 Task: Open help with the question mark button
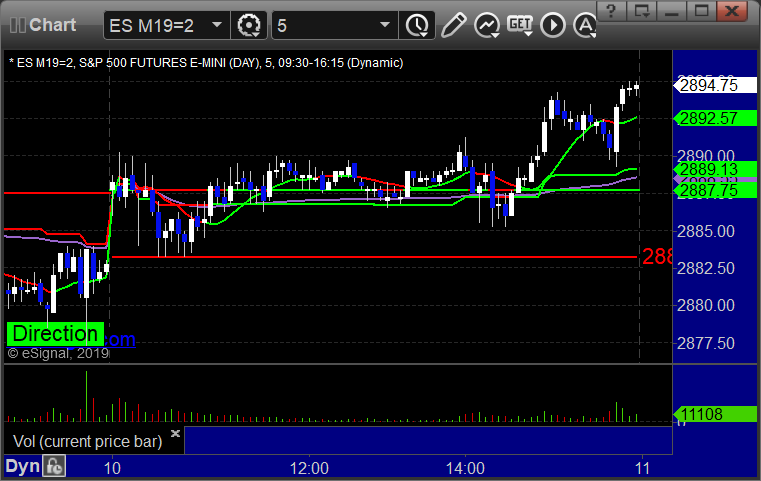click(x=611, y=11)
